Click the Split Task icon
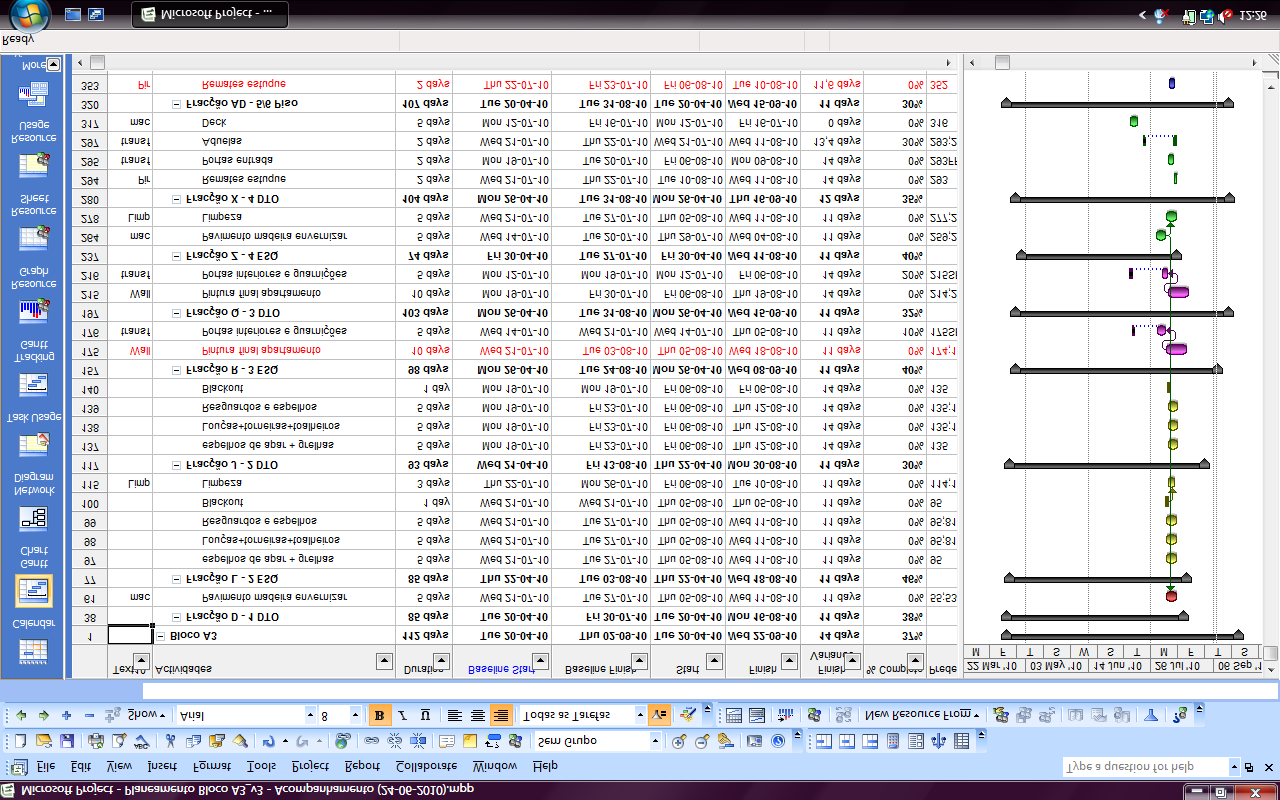The image size is (1280, 800). tap(418, 741)
